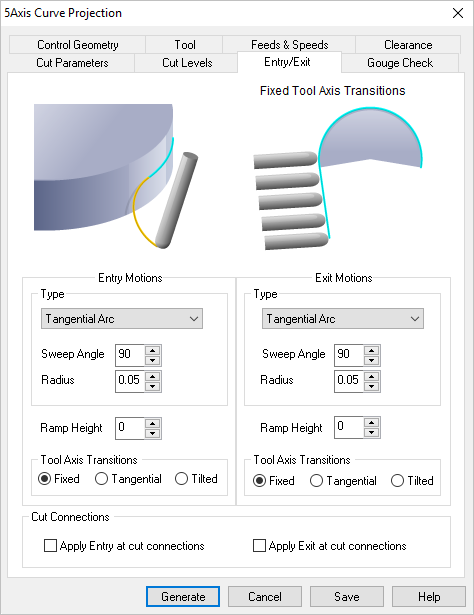
Task: Open the Tool tab
Action: click(x=184, y=45)
